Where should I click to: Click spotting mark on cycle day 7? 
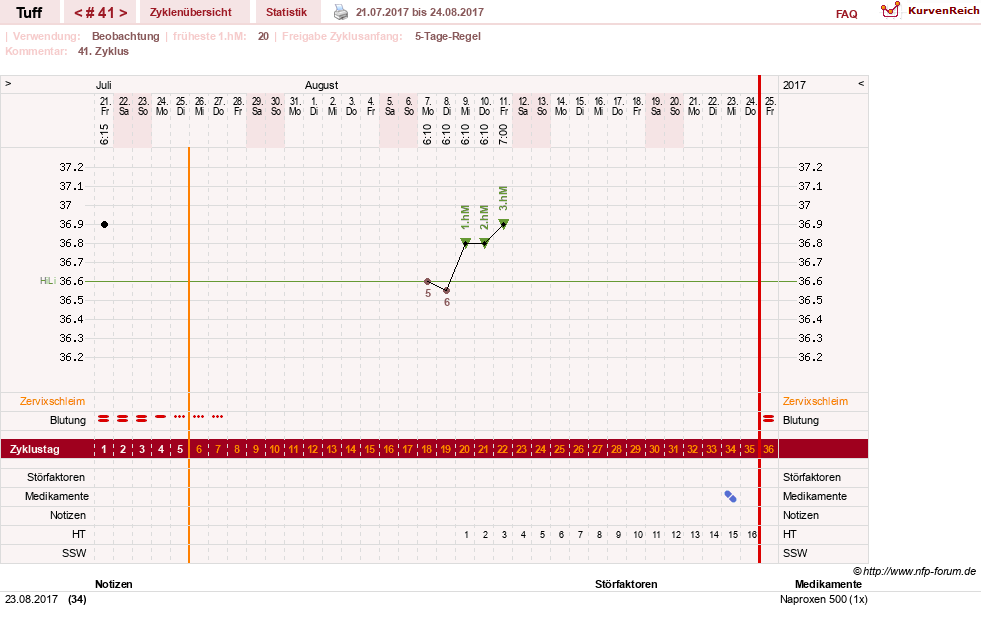217,417
